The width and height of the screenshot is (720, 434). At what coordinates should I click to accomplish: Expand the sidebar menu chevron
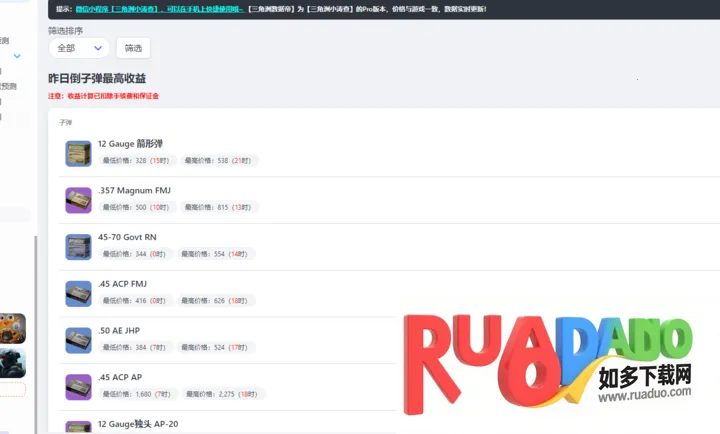[x=17, y=56]
